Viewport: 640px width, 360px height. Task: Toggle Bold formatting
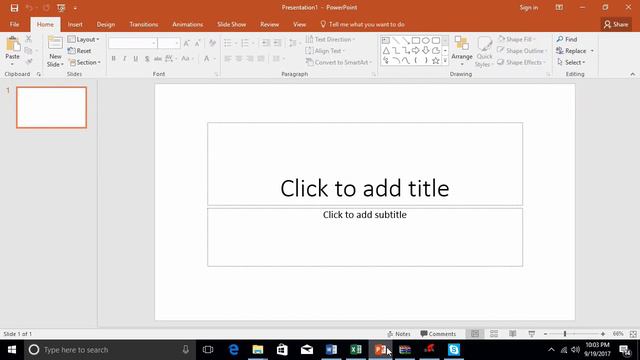pyautogui.click(x=113, y=59)
